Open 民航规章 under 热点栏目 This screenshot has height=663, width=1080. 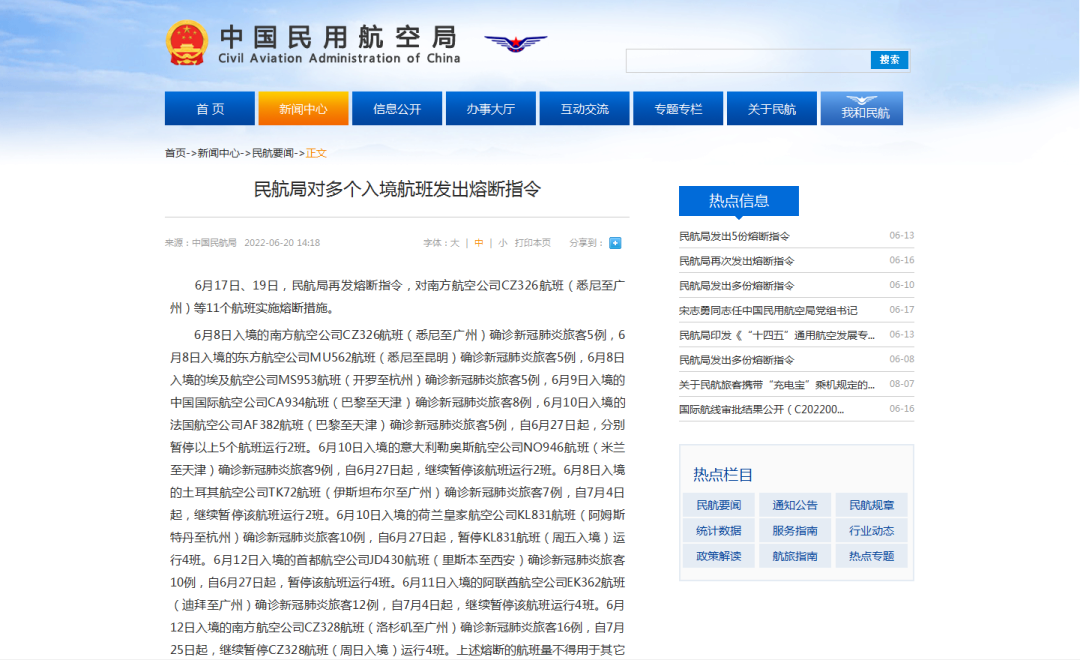click(871, 504)
